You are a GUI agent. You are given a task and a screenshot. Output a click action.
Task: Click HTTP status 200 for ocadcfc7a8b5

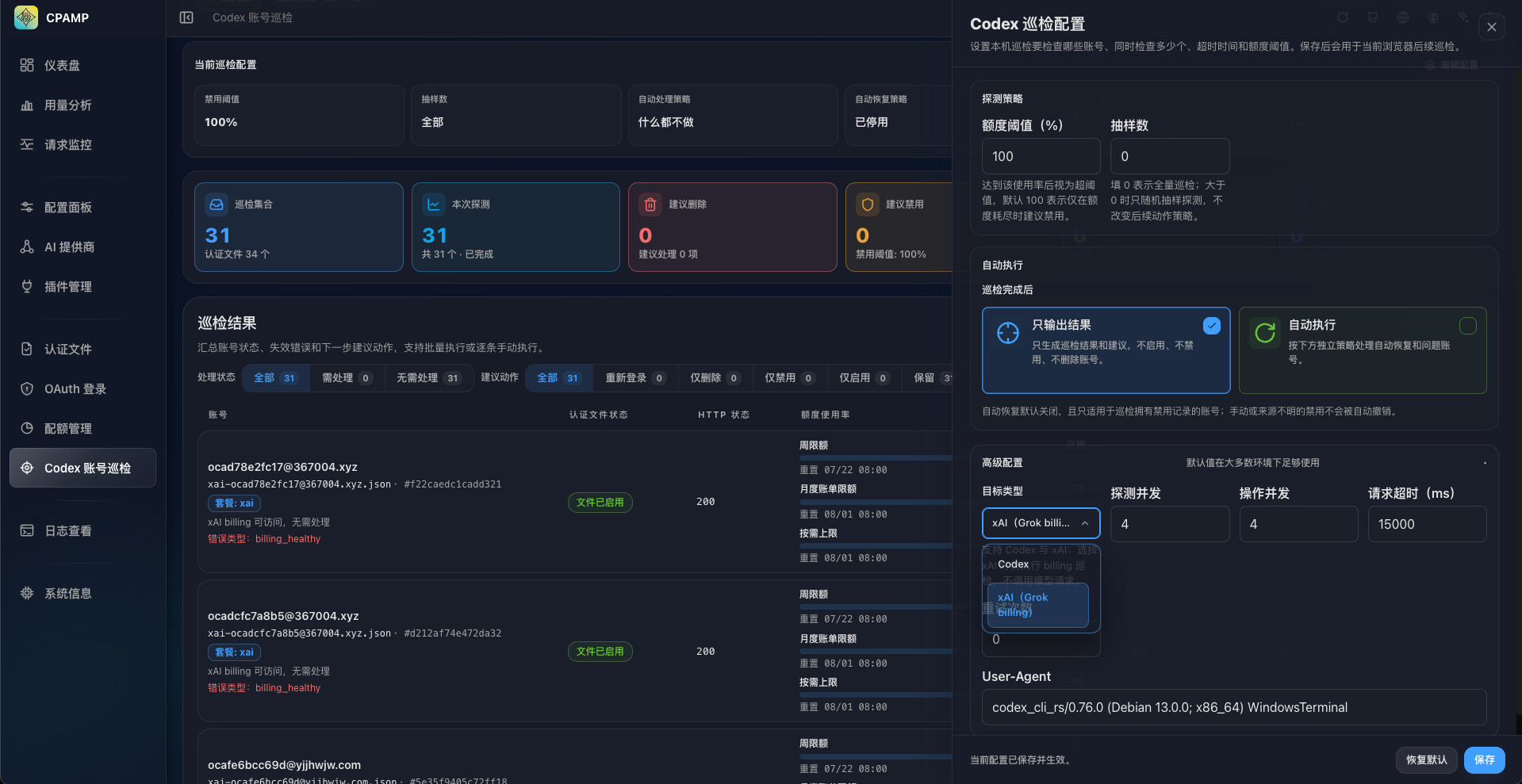click(705, 651)
